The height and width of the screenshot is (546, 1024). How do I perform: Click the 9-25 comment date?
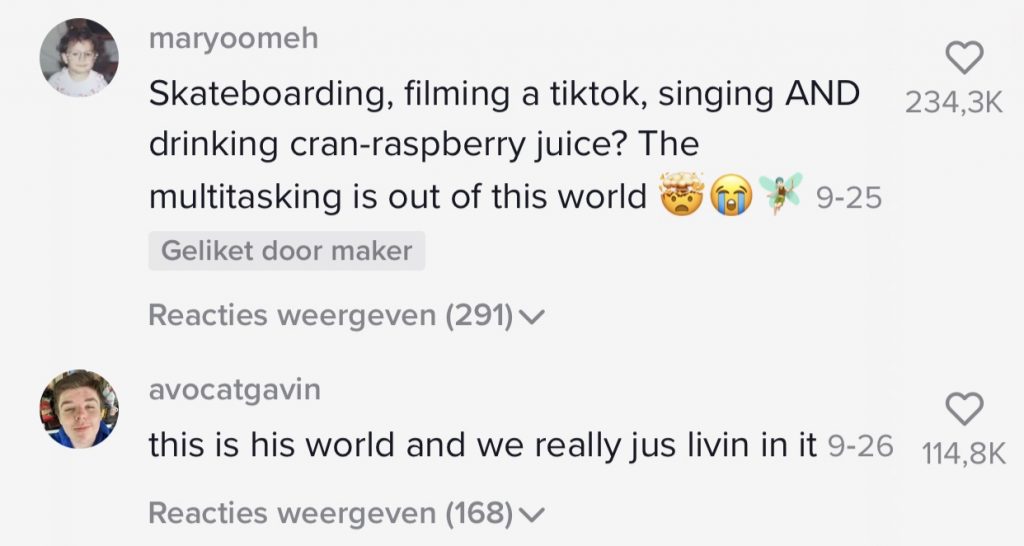coord(848,199)
